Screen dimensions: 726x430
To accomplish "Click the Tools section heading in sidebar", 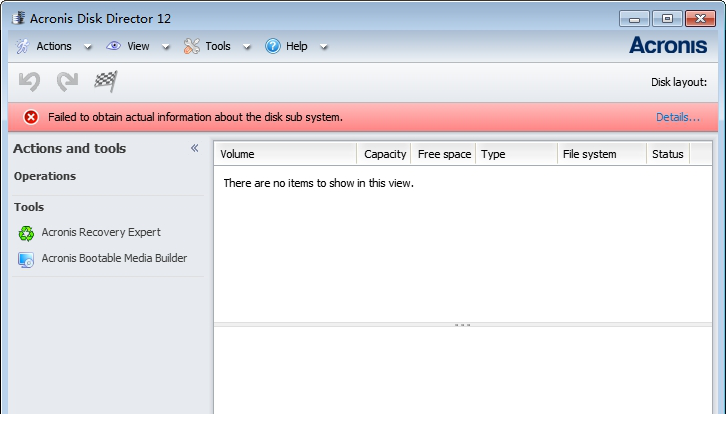I will (29, 207).
